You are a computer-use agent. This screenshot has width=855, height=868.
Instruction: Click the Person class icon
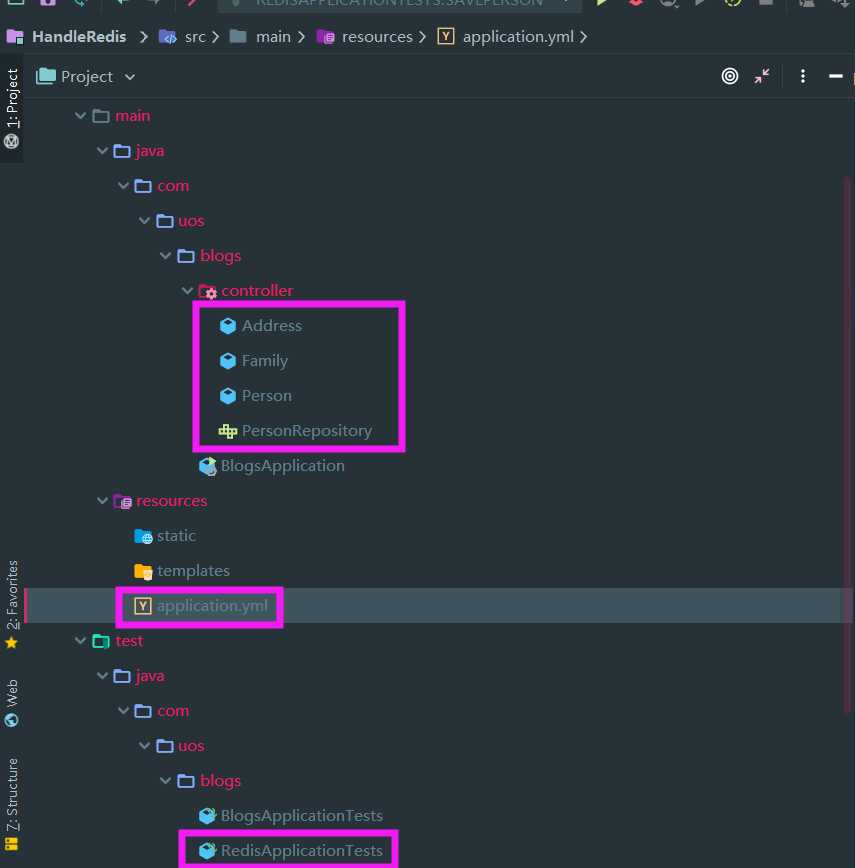click(227, 396)
